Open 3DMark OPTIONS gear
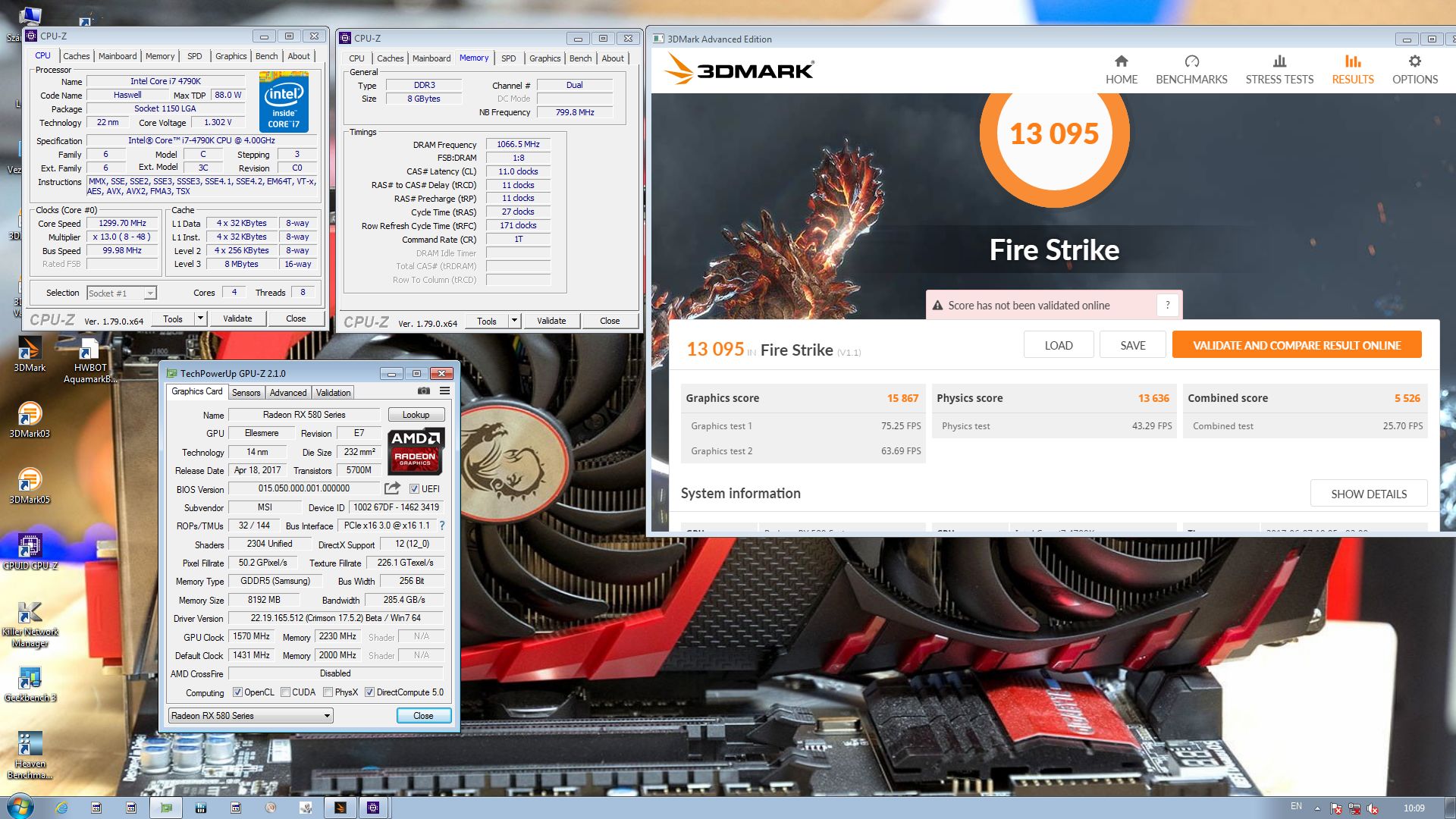The height and width of the screenshot is (819, 1456). (x=1414, y=70)
